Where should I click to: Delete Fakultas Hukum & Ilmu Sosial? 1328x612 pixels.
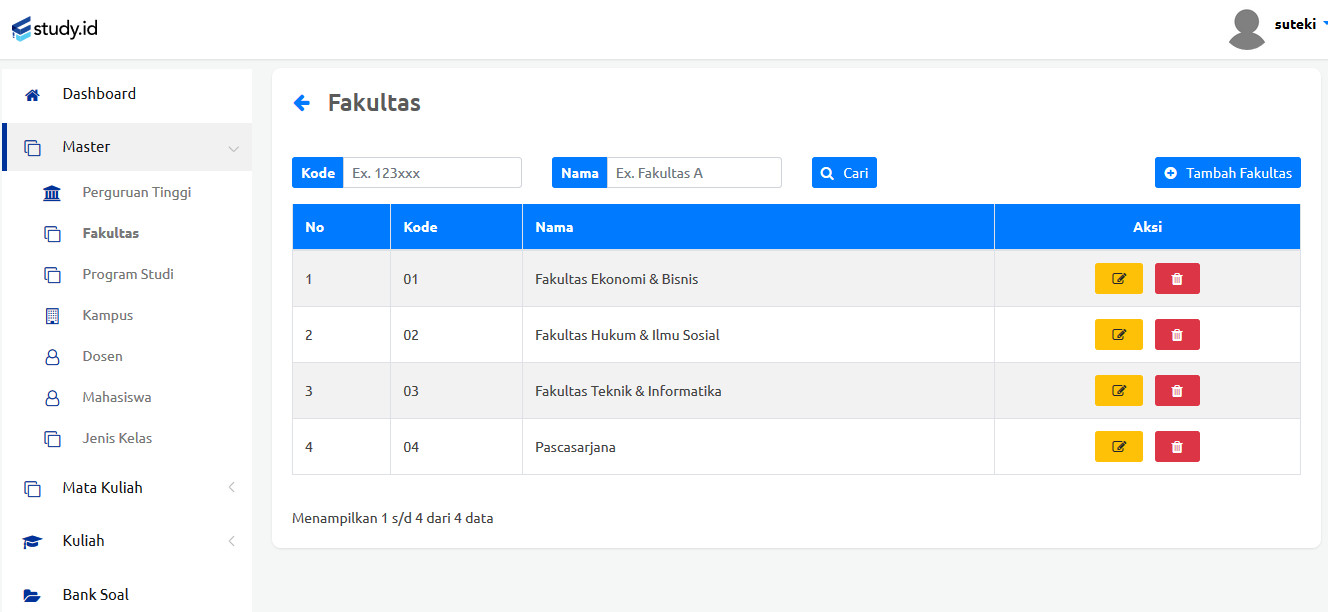click(x=1177, y=335)
